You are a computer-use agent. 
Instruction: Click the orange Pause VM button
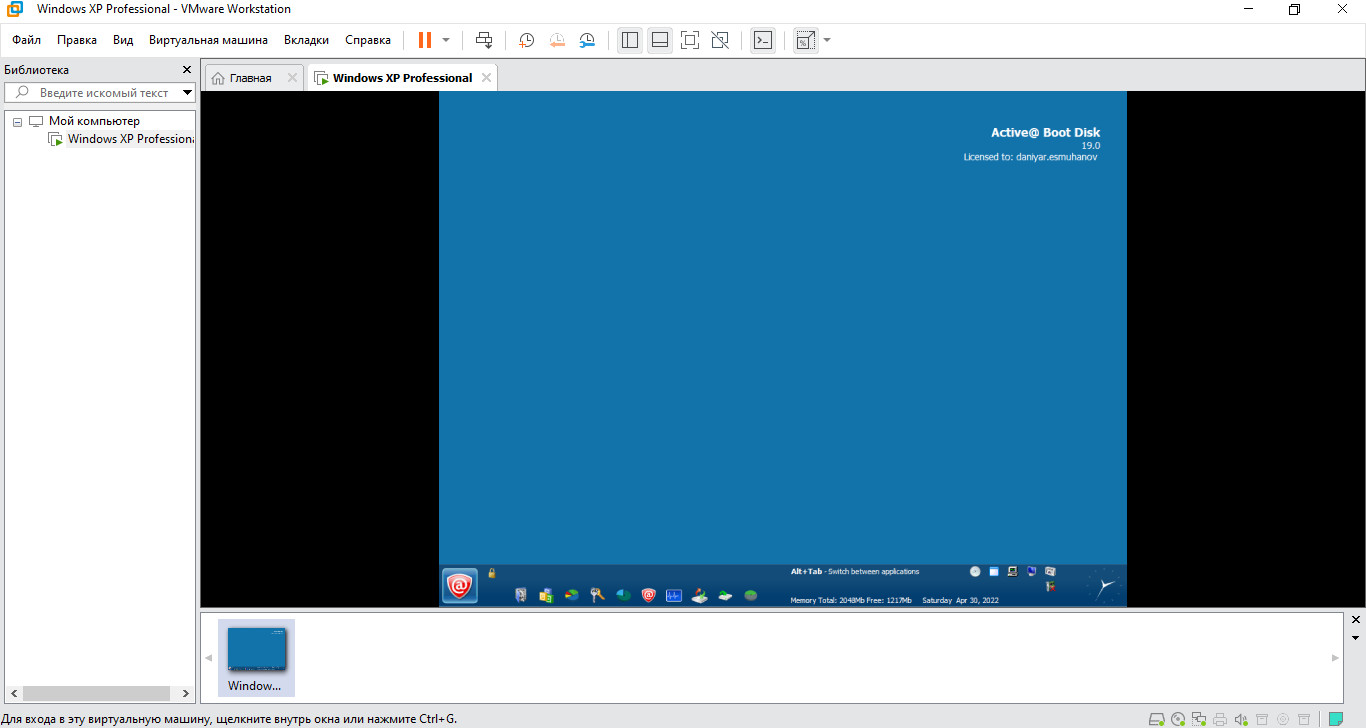(x=425, y=40)
